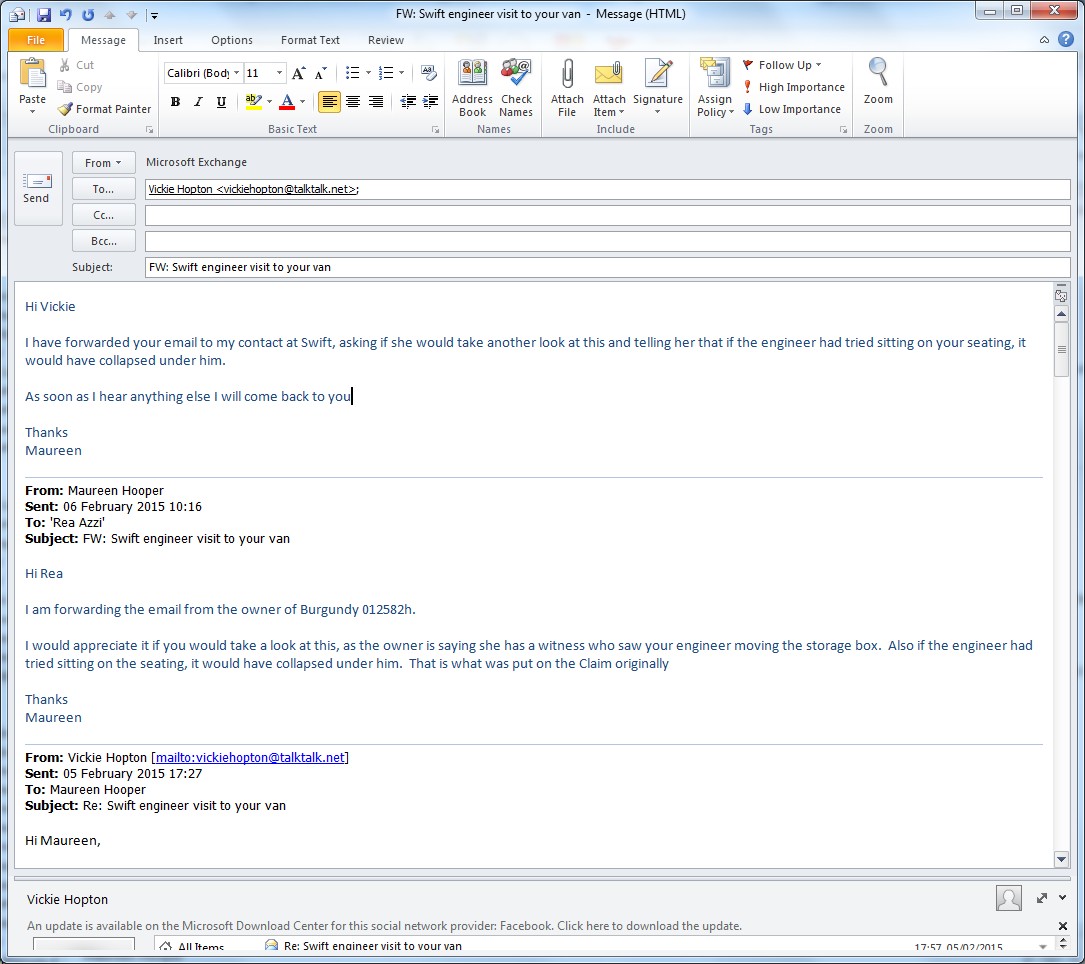This screenshot has width=1085, height=964.
Task: Open Follow Up flag menu
Action: 782,65
